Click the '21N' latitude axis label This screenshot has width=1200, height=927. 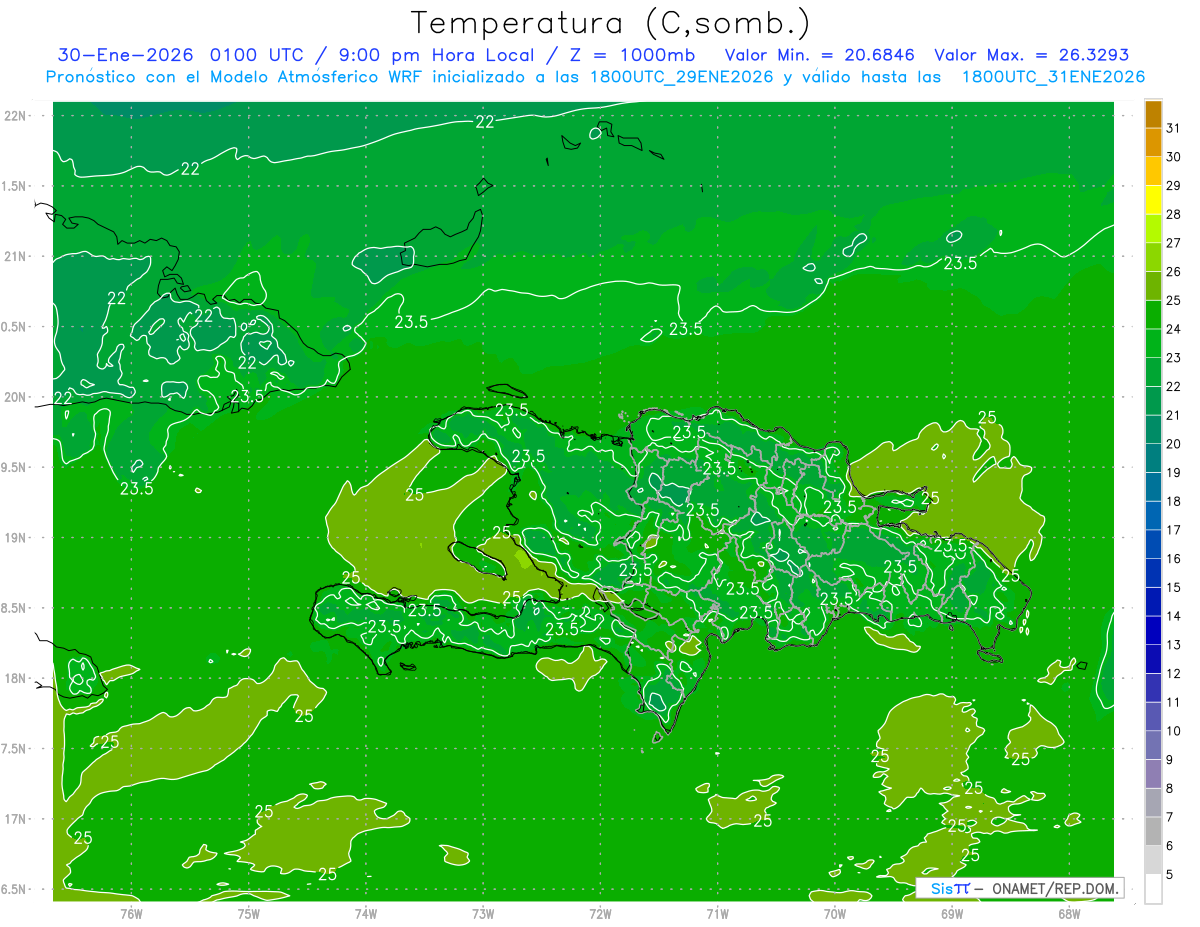[14, 257]
